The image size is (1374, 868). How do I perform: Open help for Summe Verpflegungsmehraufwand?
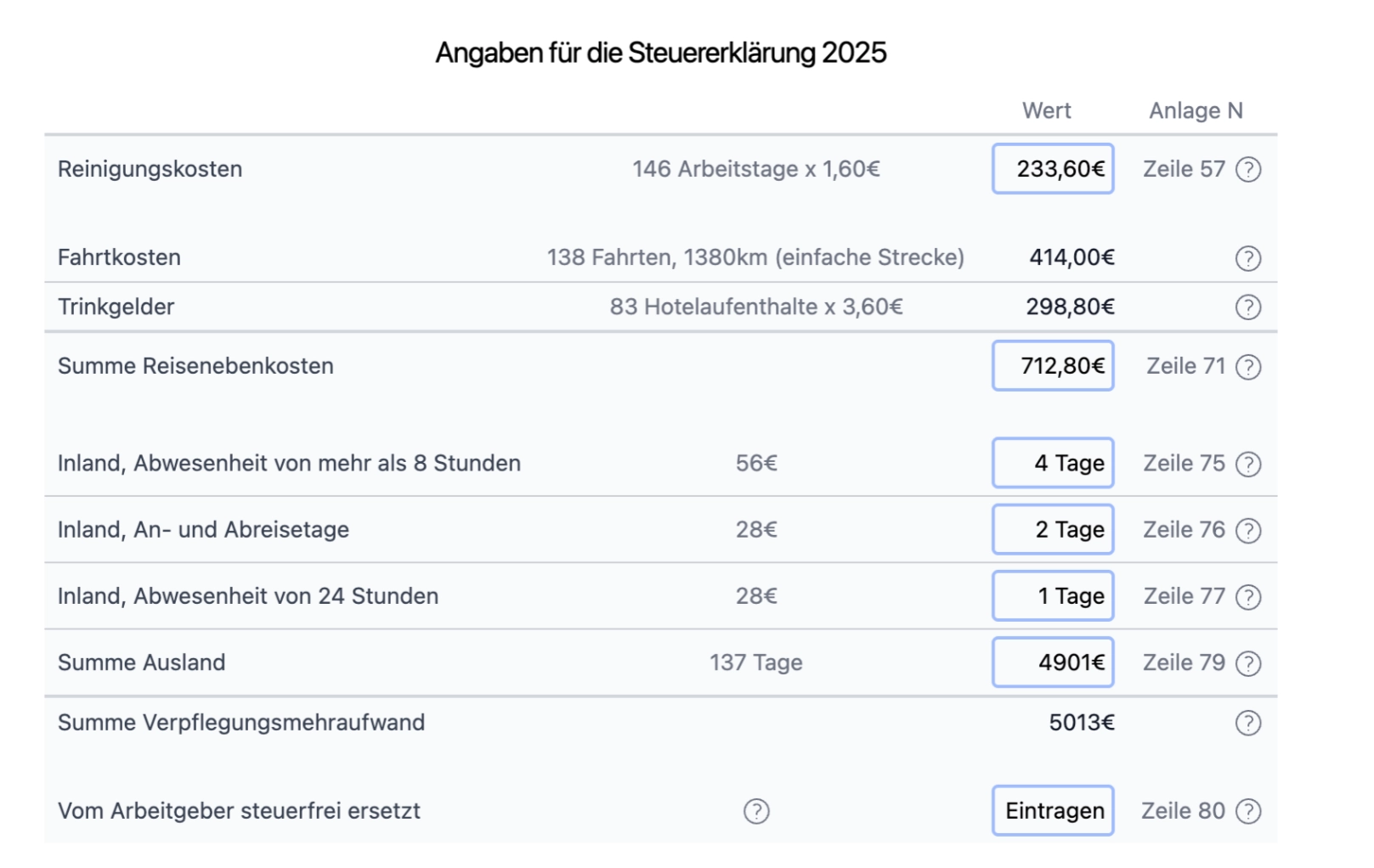1249,723
